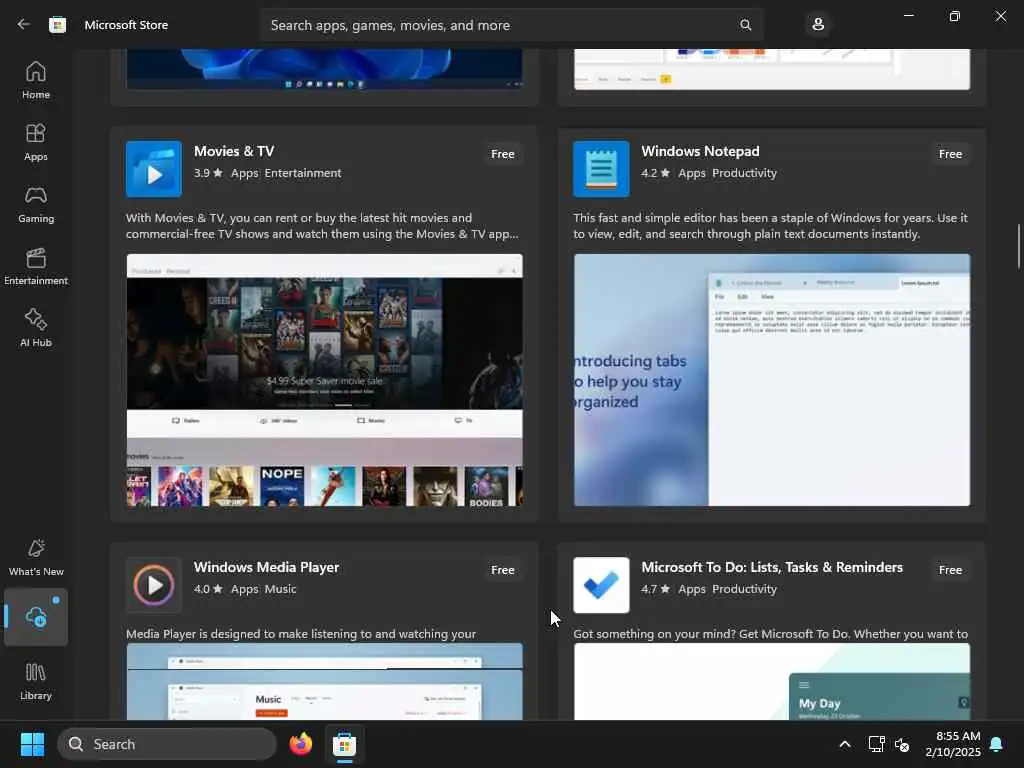Image resolution: width=1024 pixels, height=768 pixels.
Task: Open the Gaming section in sidebar
Action: tap(36, 204)
